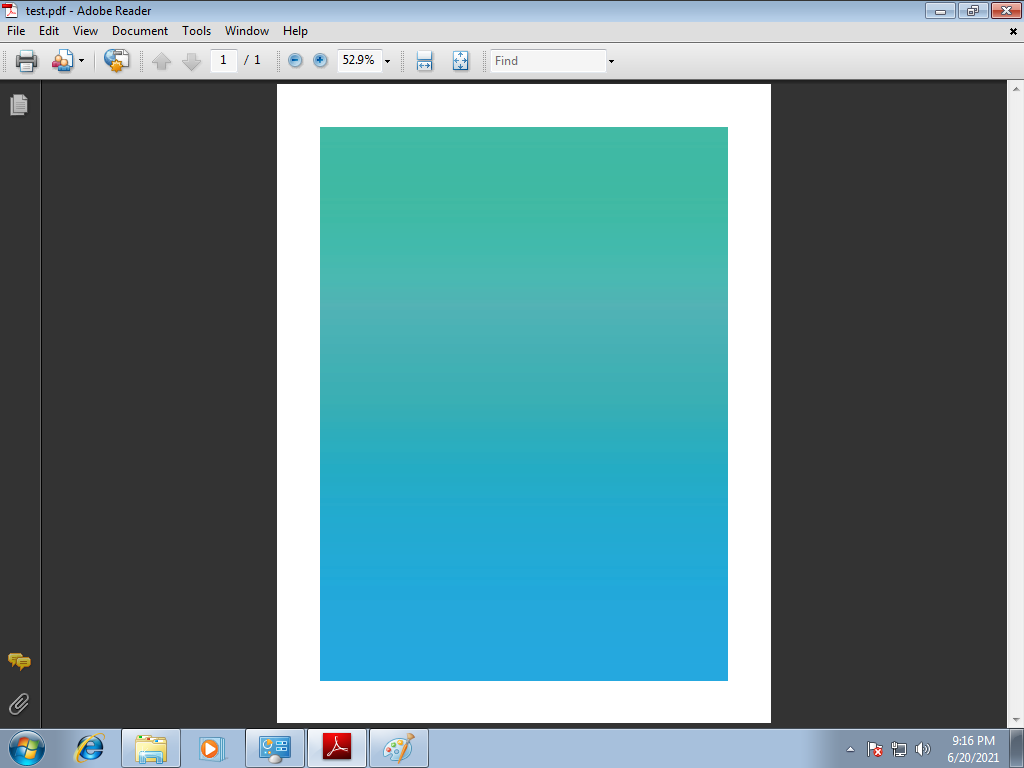
Task: Expand the zoom percentage dropdown
Action: pos(387,61)
